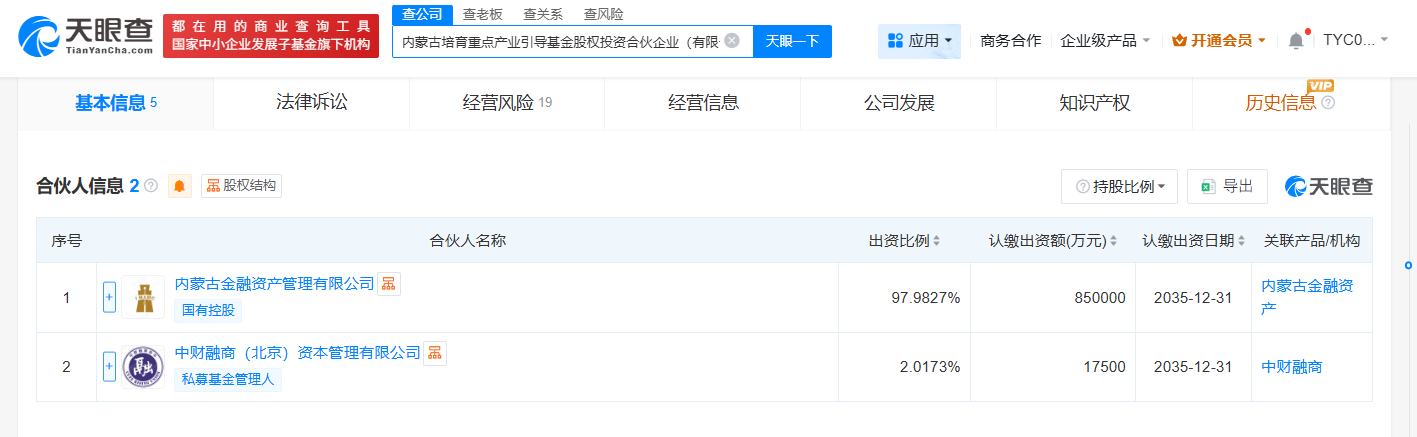Click the TianYanCha logo in the header
This screenshot has width=1417, height=437.
(85, 36)
